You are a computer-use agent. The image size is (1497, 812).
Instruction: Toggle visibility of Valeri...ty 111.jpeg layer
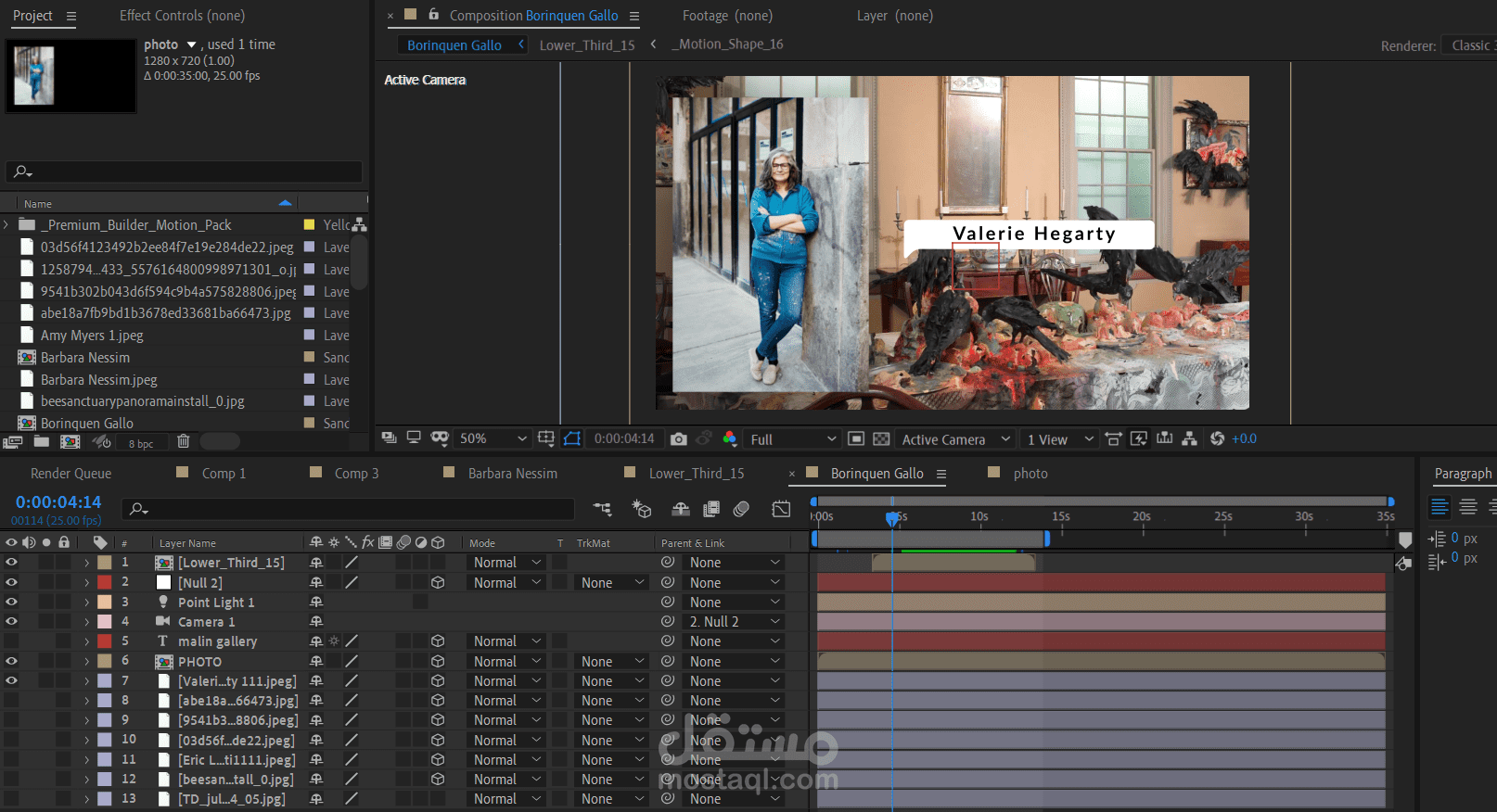12,680
